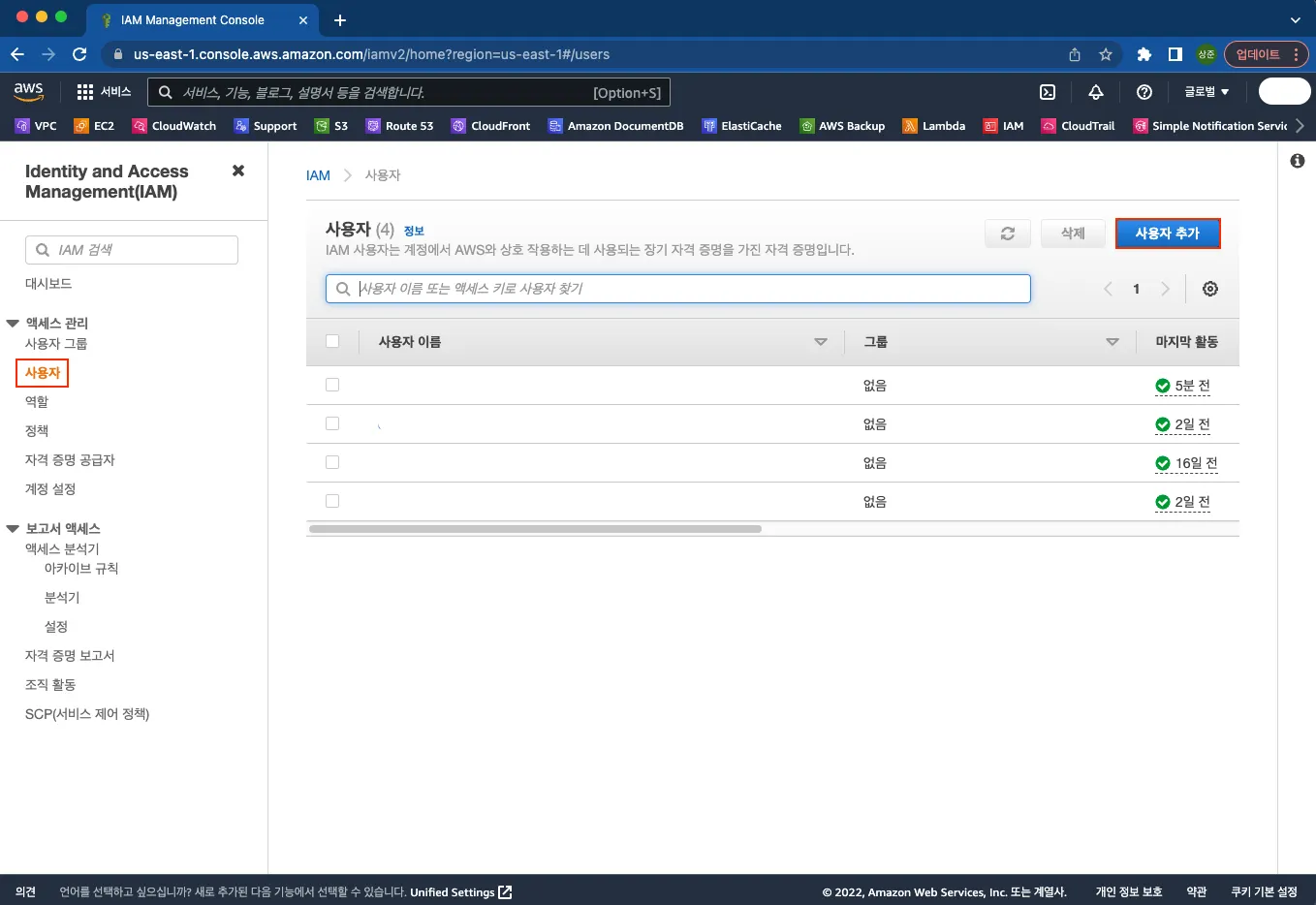Viewport: 1316px width, 905px height.
Task: Share this page from the address bar
Action: coord(1075,54)
